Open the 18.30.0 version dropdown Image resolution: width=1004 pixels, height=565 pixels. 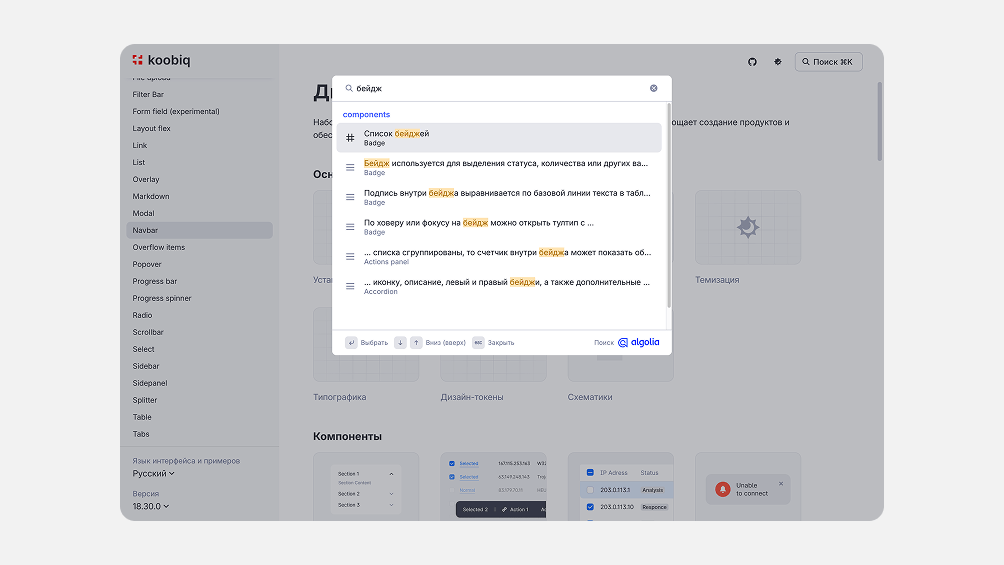tap(151, 506)
